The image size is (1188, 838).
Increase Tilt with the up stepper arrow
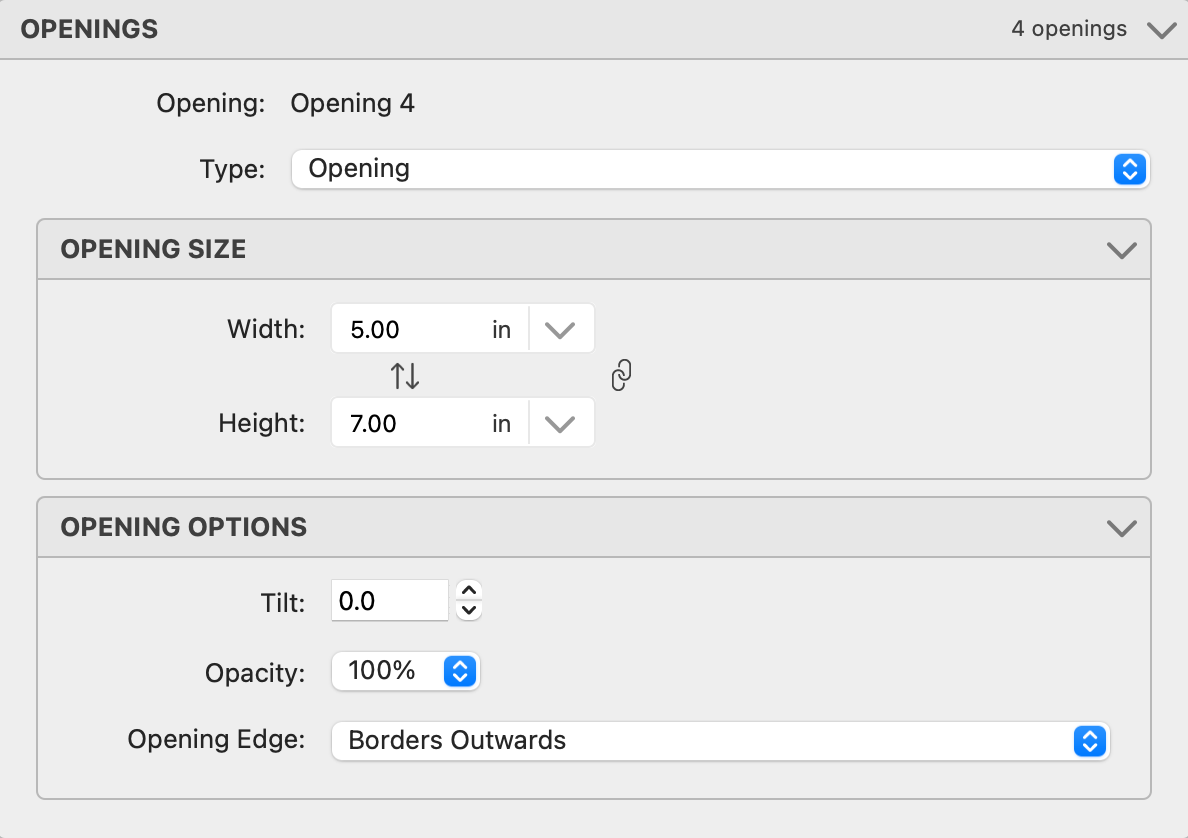tap(469, 590)
